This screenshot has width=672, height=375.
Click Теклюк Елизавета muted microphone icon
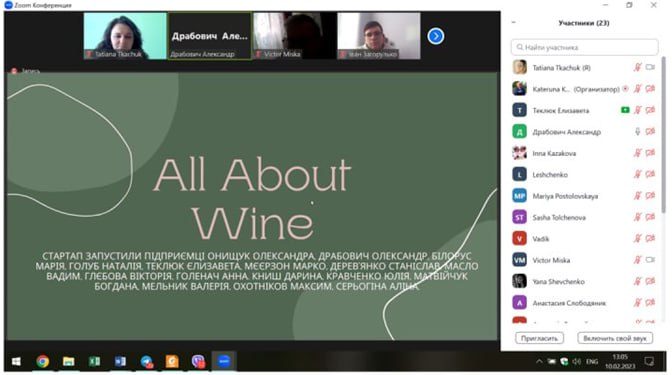(x=638, y=110)
